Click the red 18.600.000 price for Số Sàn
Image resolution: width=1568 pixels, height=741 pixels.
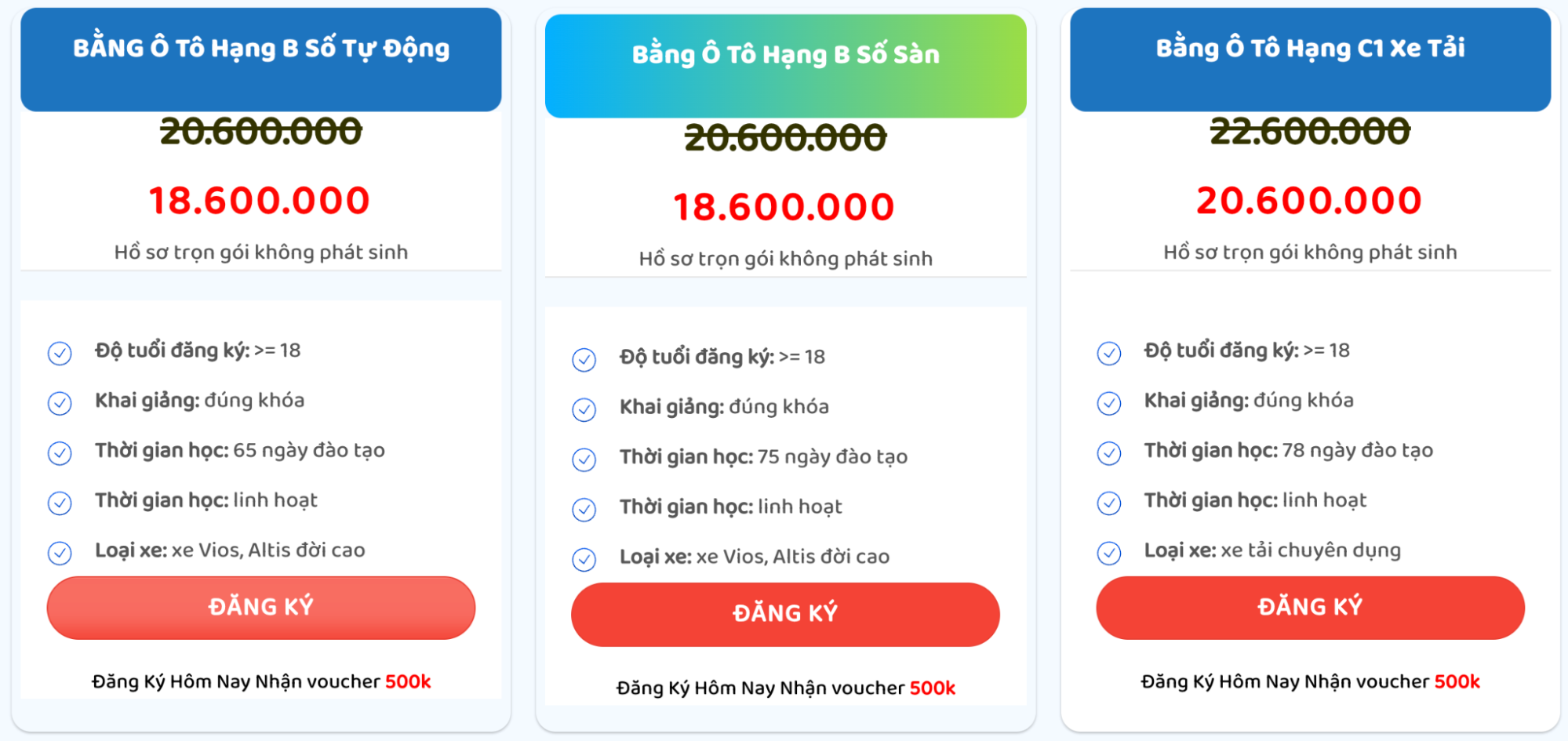click(x=784, y=207)
